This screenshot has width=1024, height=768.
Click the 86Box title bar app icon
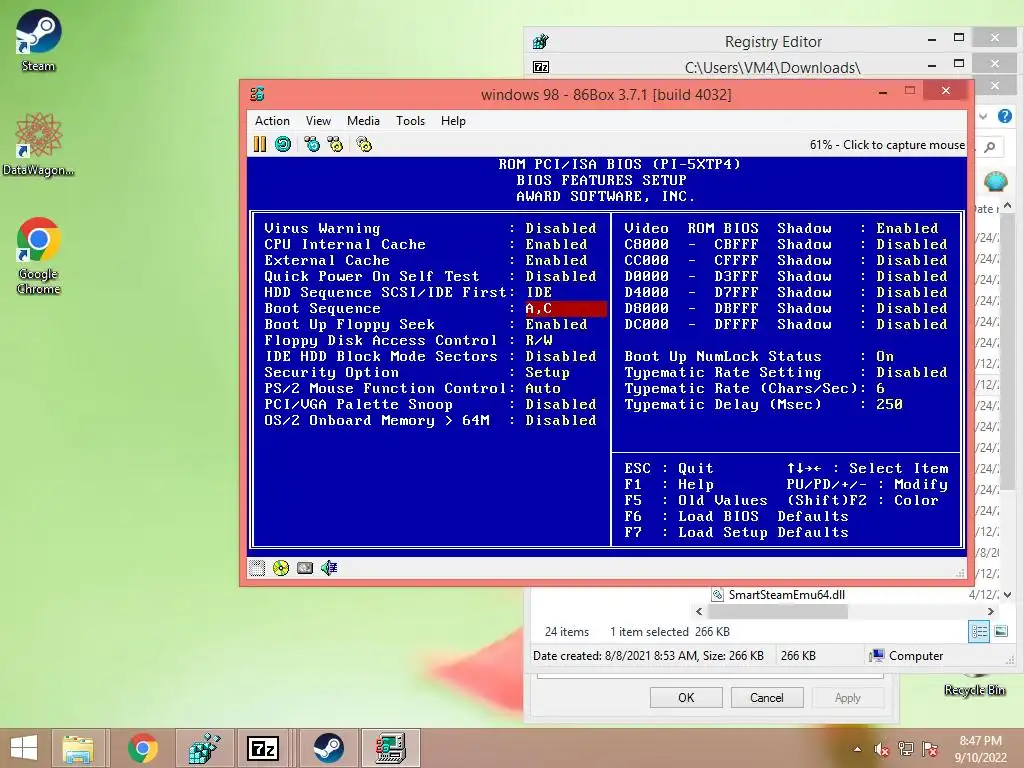click(257, 94)
